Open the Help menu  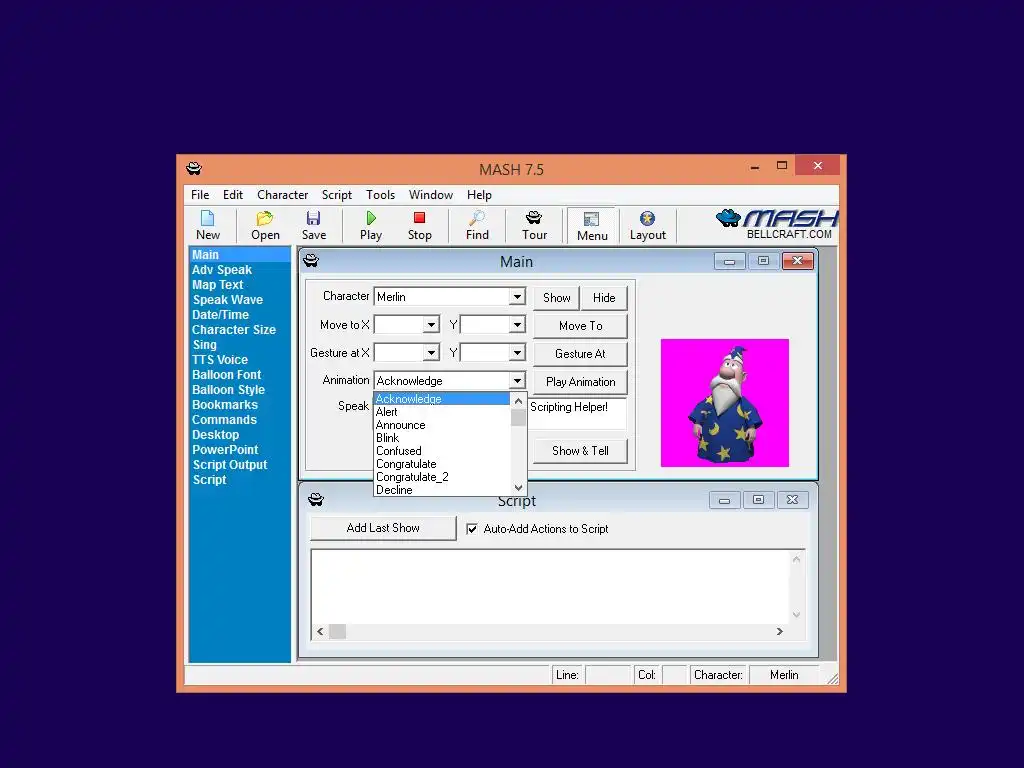[479, 195]
